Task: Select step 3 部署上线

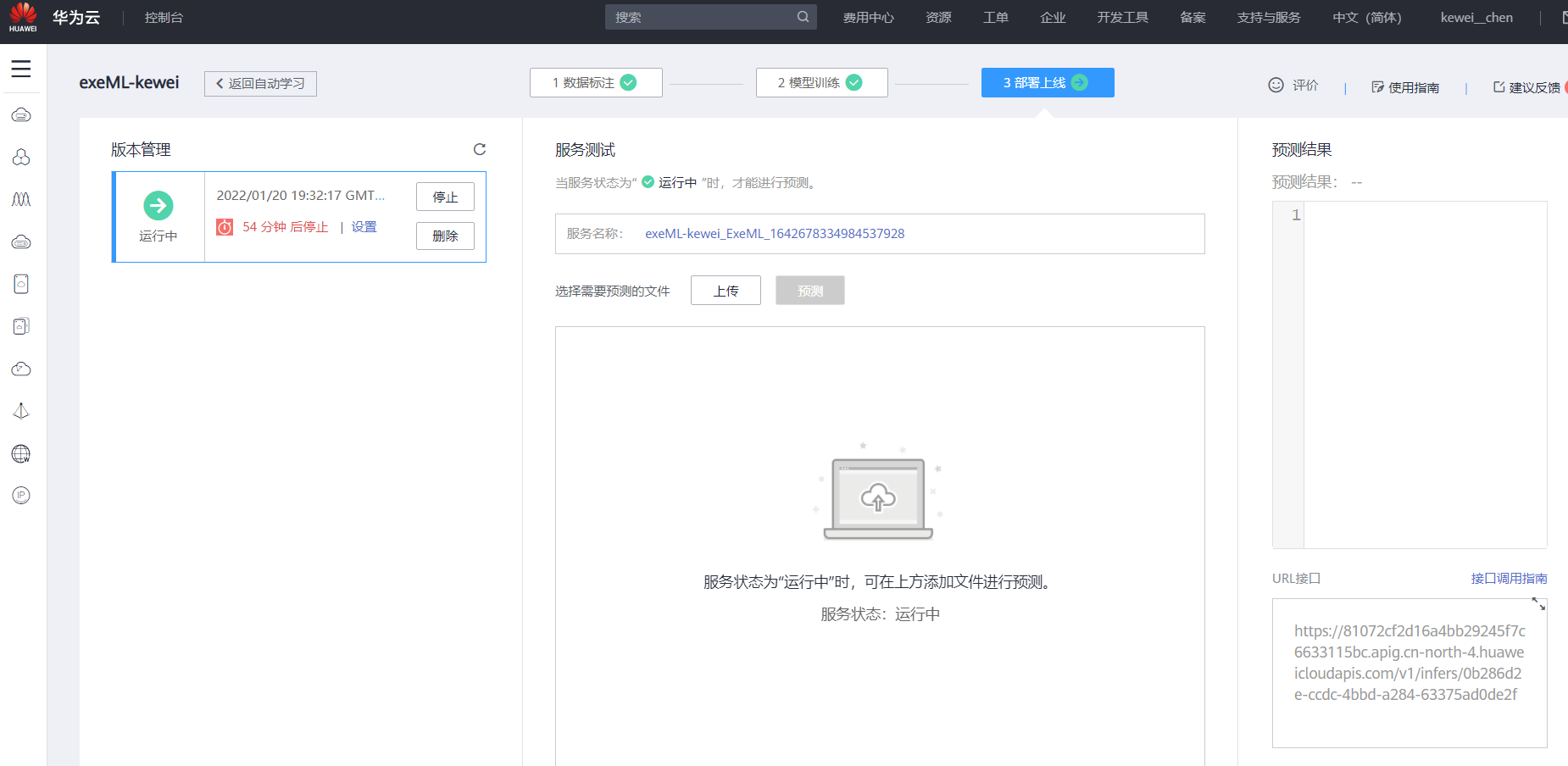Action: pyautogui.click(x=1048, y=82)
